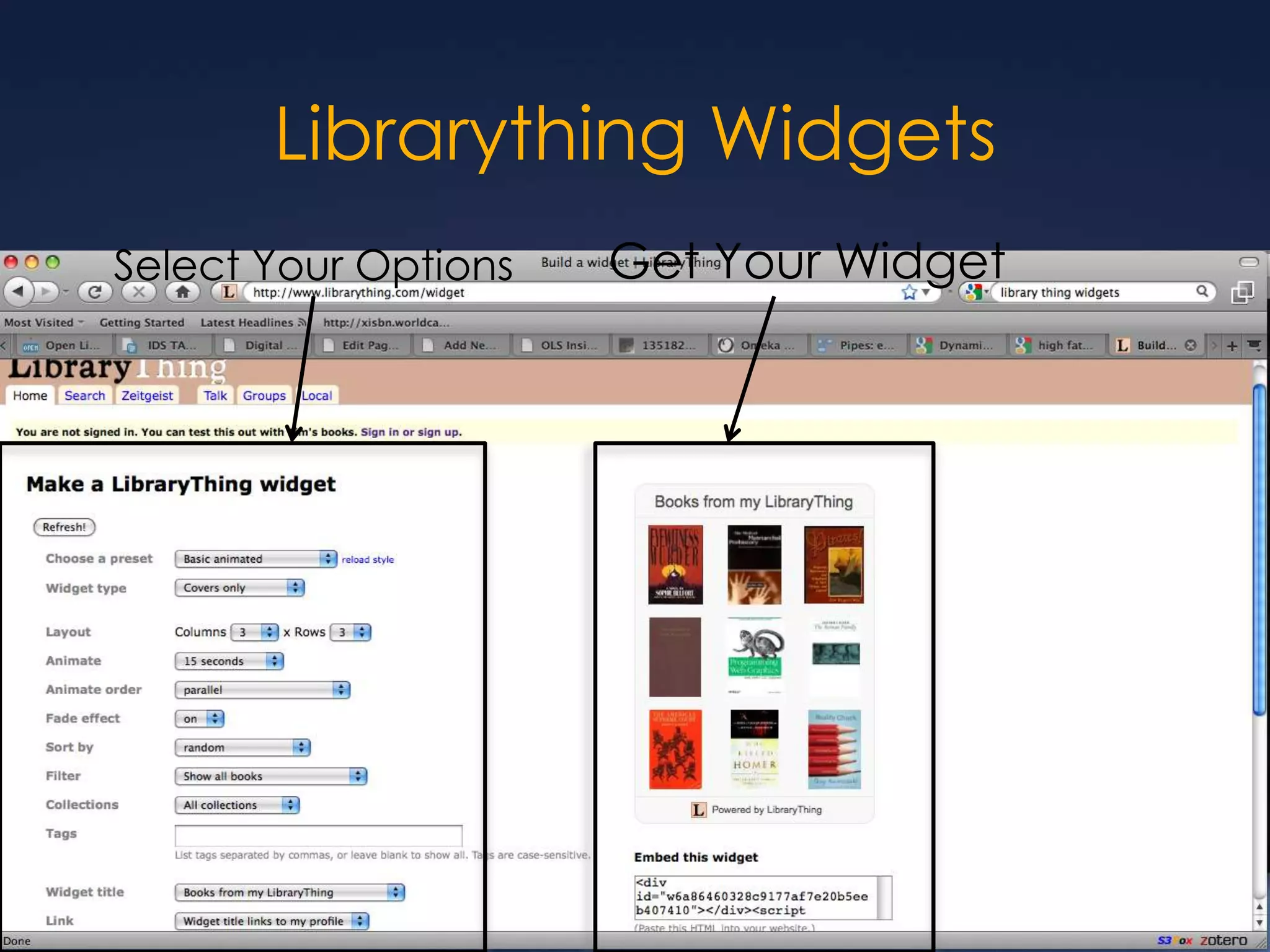Switch to the OLS Insi... tab
The width and height of the screenshot is (1270, 952).
tap(562, 345)
